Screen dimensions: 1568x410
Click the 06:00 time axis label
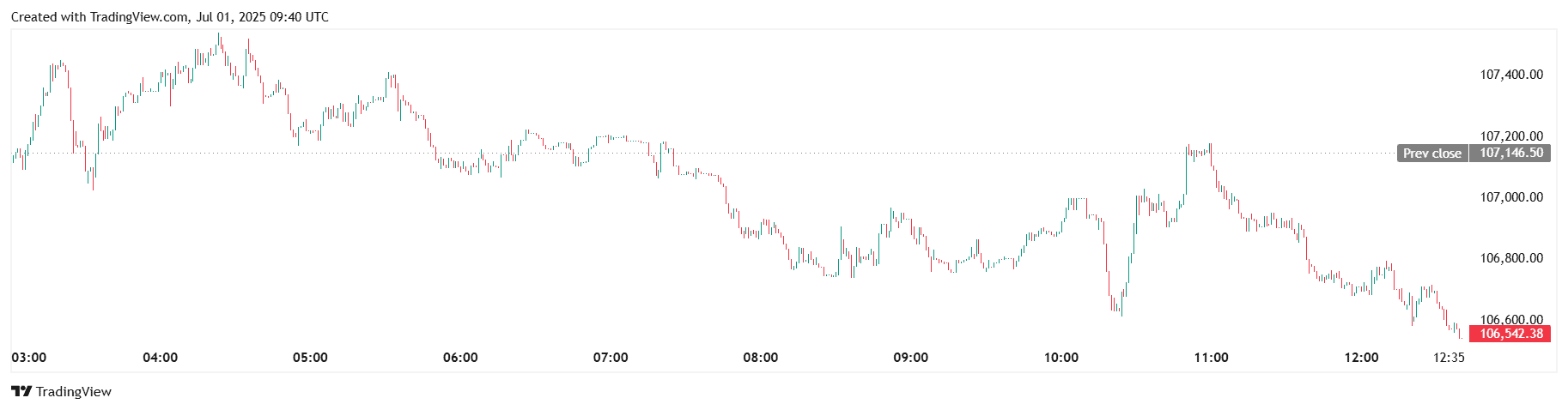[460, 358]
